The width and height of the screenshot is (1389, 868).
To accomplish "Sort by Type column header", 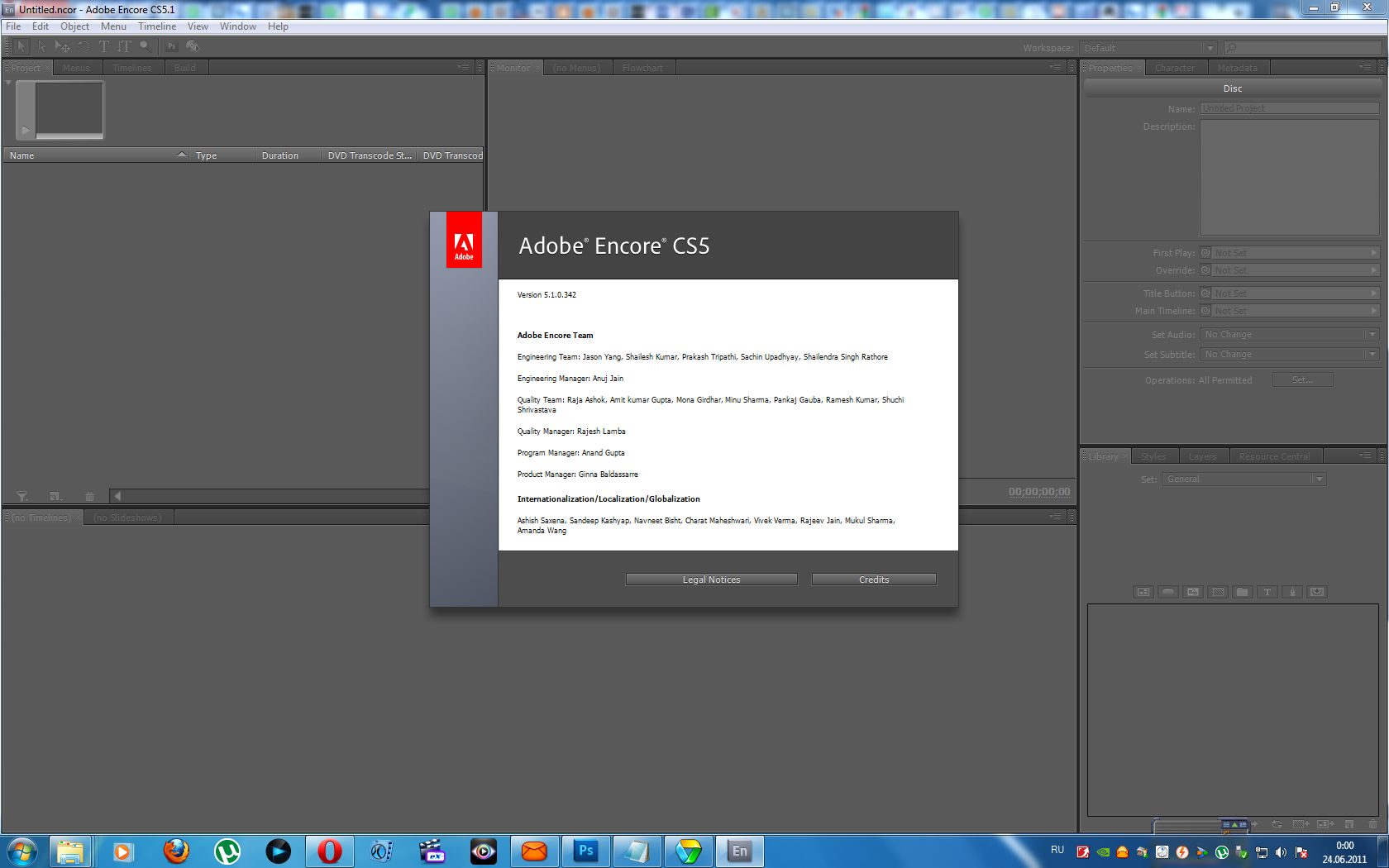I will 222,155.
